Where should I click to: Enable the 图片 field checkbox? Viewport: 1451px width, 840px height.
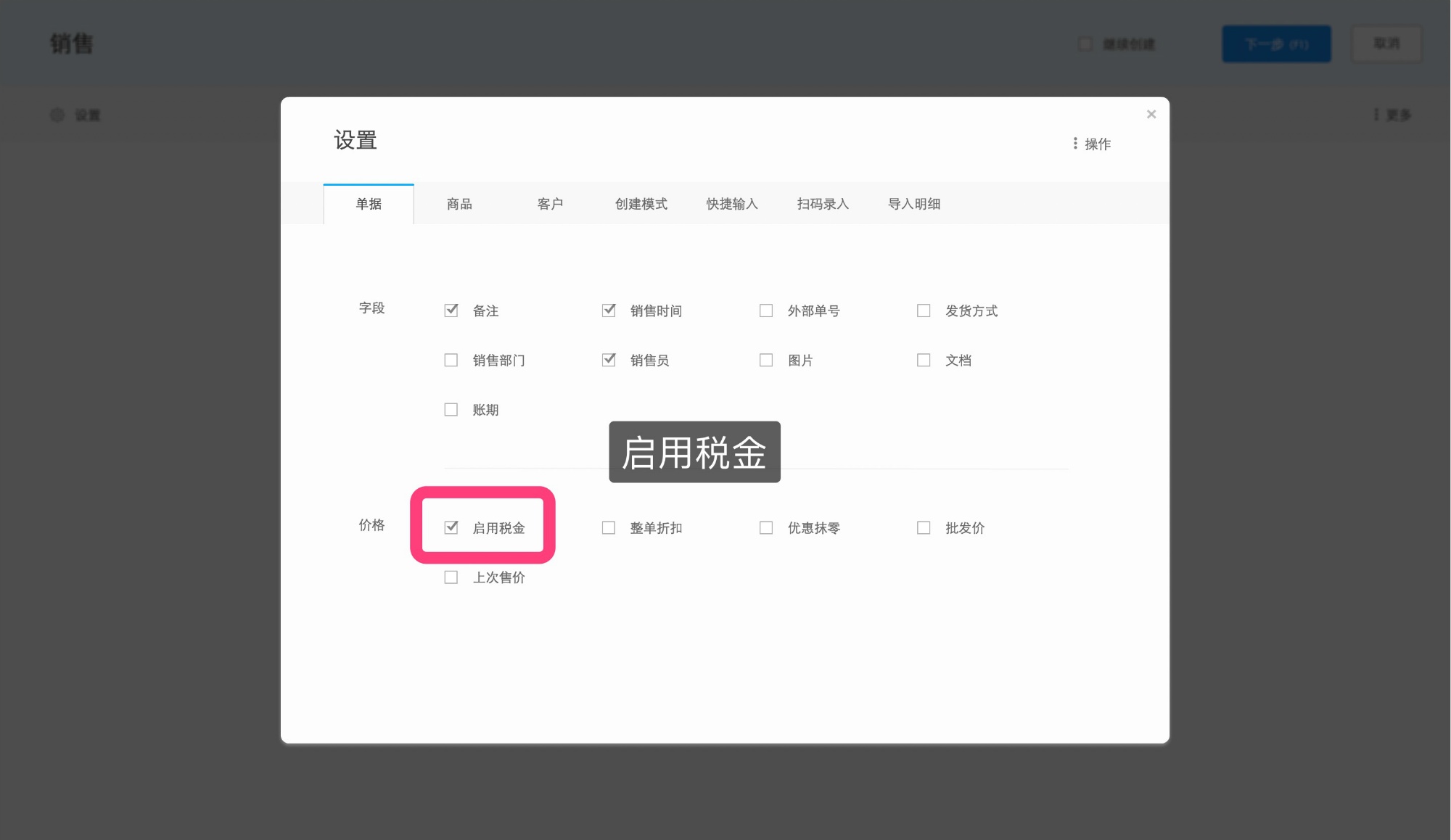(766, 360)
